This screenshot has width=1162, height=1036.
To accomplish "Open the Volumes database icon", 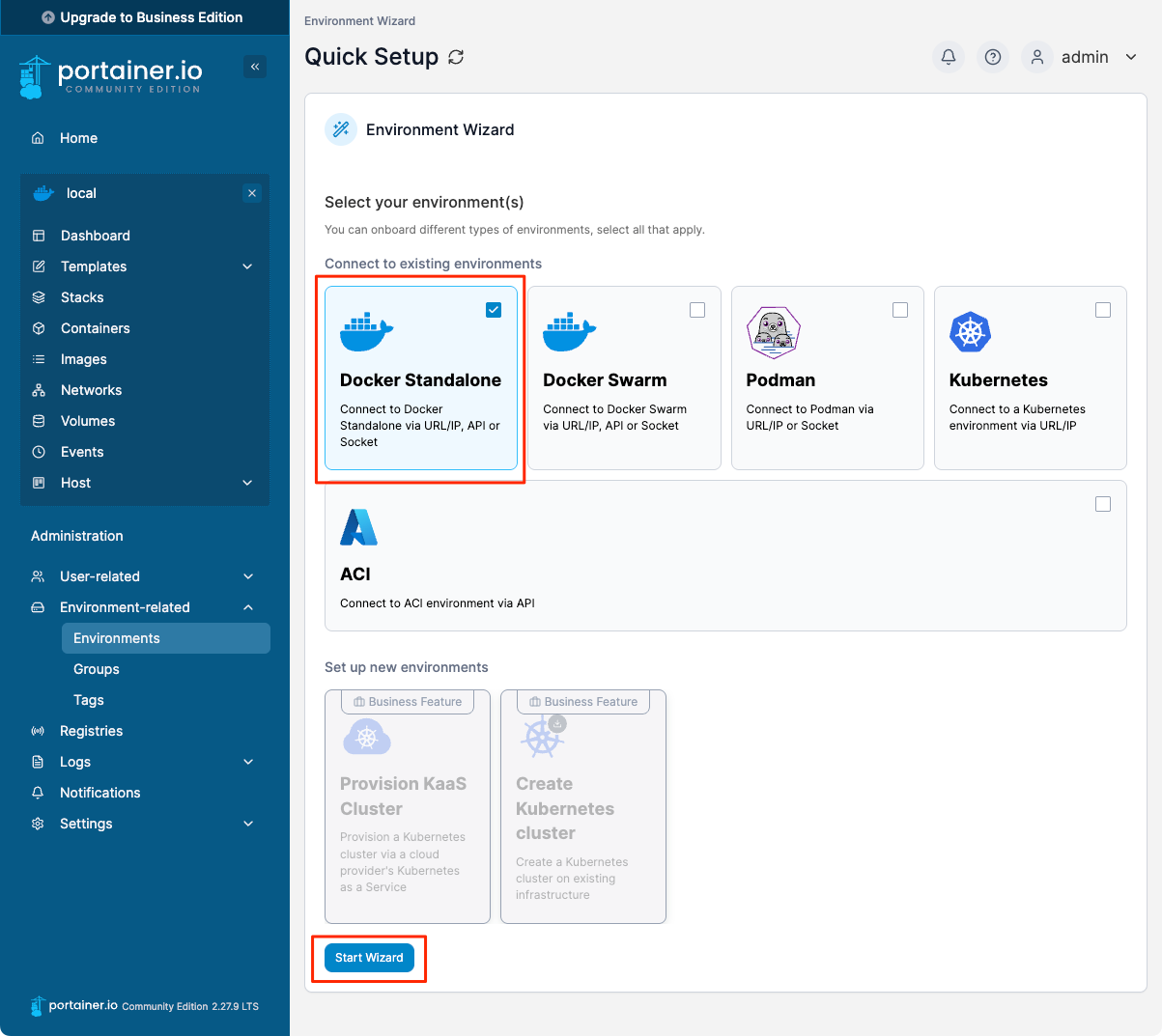I will pyautogui.click(x=39, y=421).
